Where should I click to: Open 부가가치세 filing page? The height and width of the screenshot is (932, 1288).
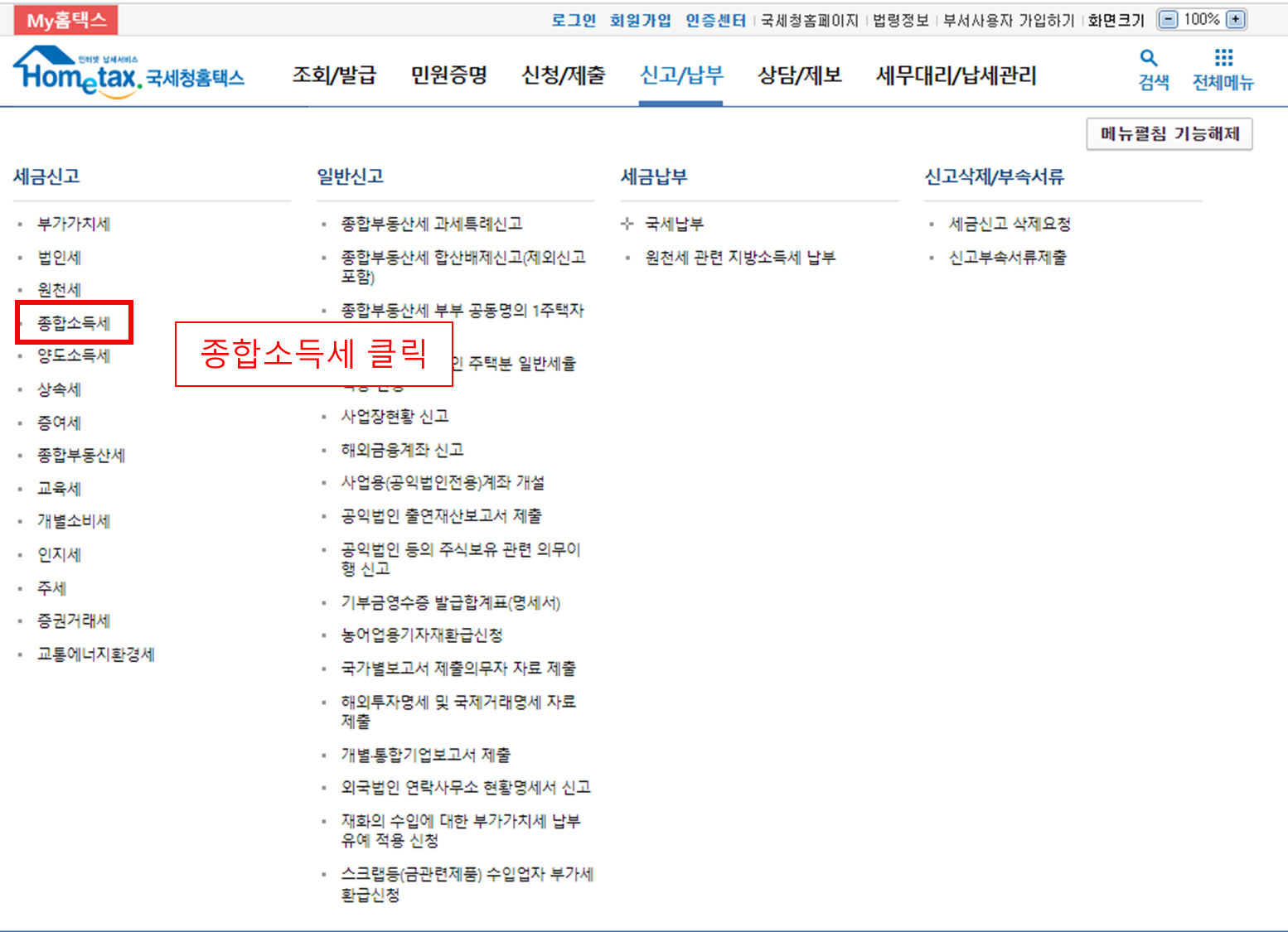73,224
